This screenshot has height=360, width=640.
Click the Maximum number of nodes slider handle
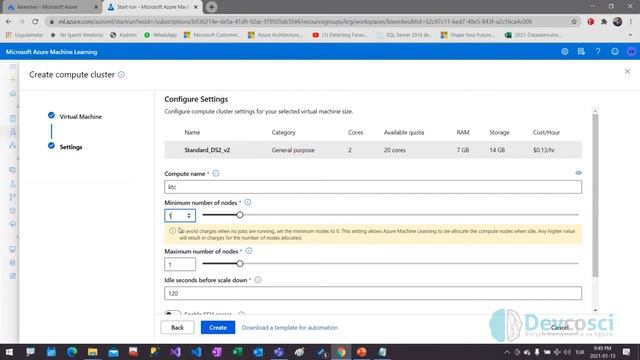(x=240, y=264)
